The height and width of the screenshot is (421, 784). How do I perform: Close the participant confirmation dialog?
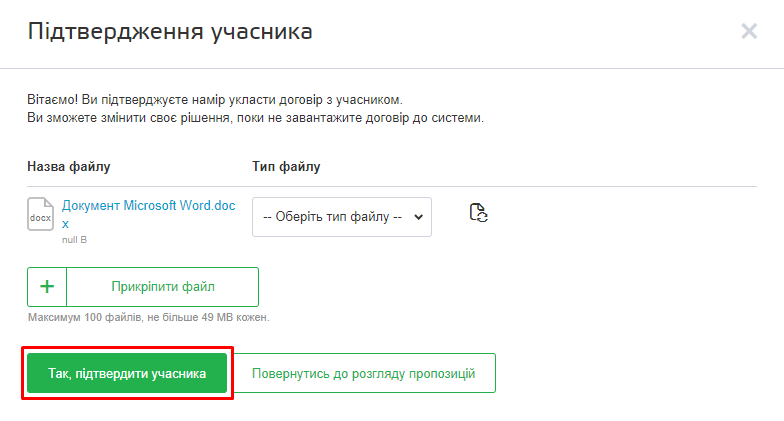point(748,31)
